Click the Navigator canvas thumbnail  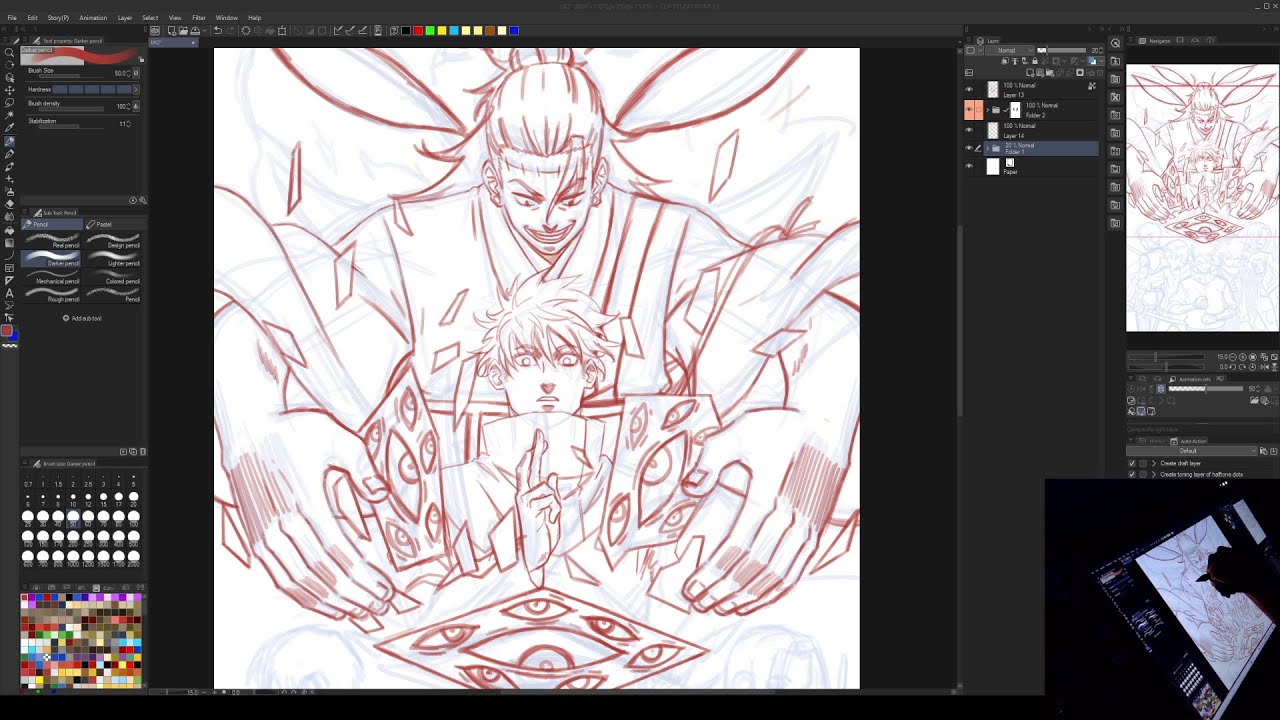(x=1202, y=198)
